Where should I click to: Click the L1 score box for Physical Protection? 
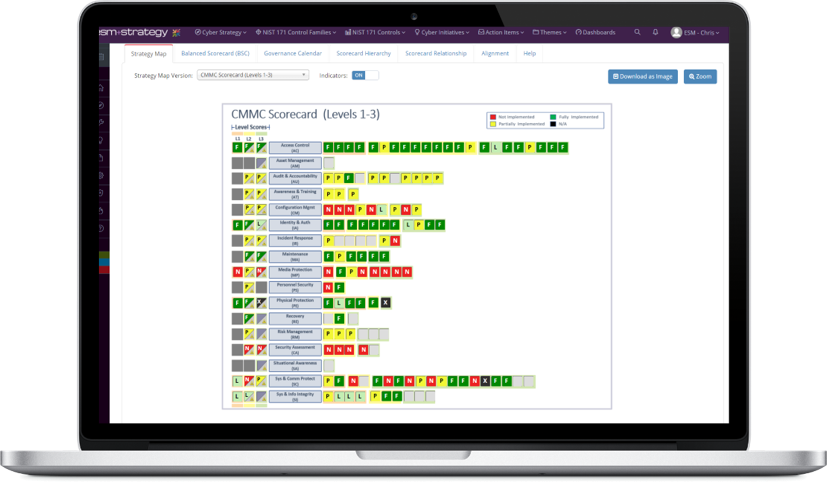(237, 303)
